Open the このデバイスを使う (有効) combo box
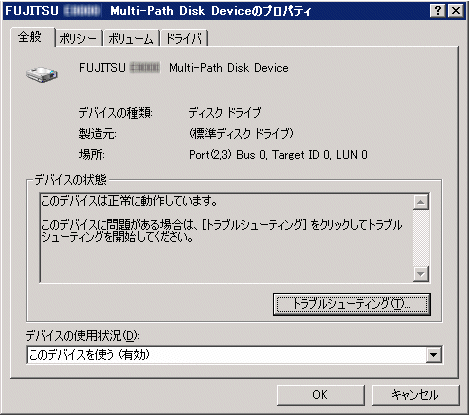 coord(234,355)
